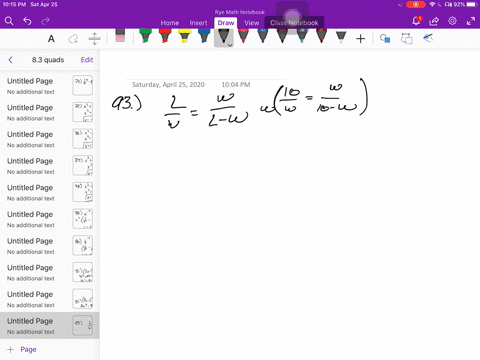The image size is (480, 360).
Task: Select the red pen beside the black pen
Action: coord(243,36)
